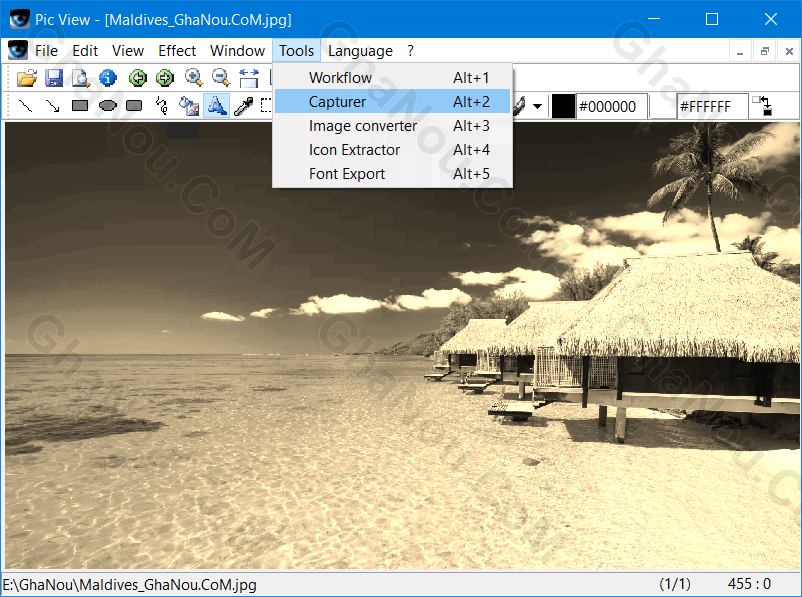Zoom in with the magnifier plus icon
This screenshot has width=802, height=597.
[x=194, y=78]
